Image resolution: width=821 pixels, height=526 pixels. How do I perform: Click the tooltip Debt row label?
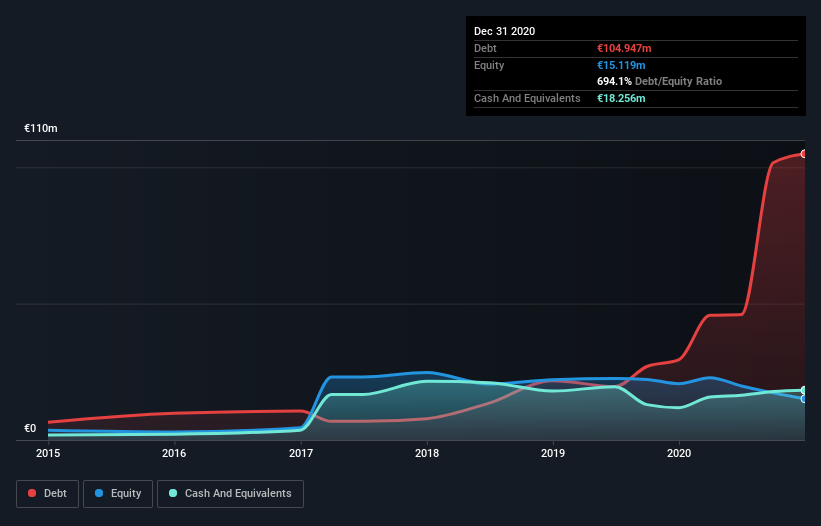[485, 48]
